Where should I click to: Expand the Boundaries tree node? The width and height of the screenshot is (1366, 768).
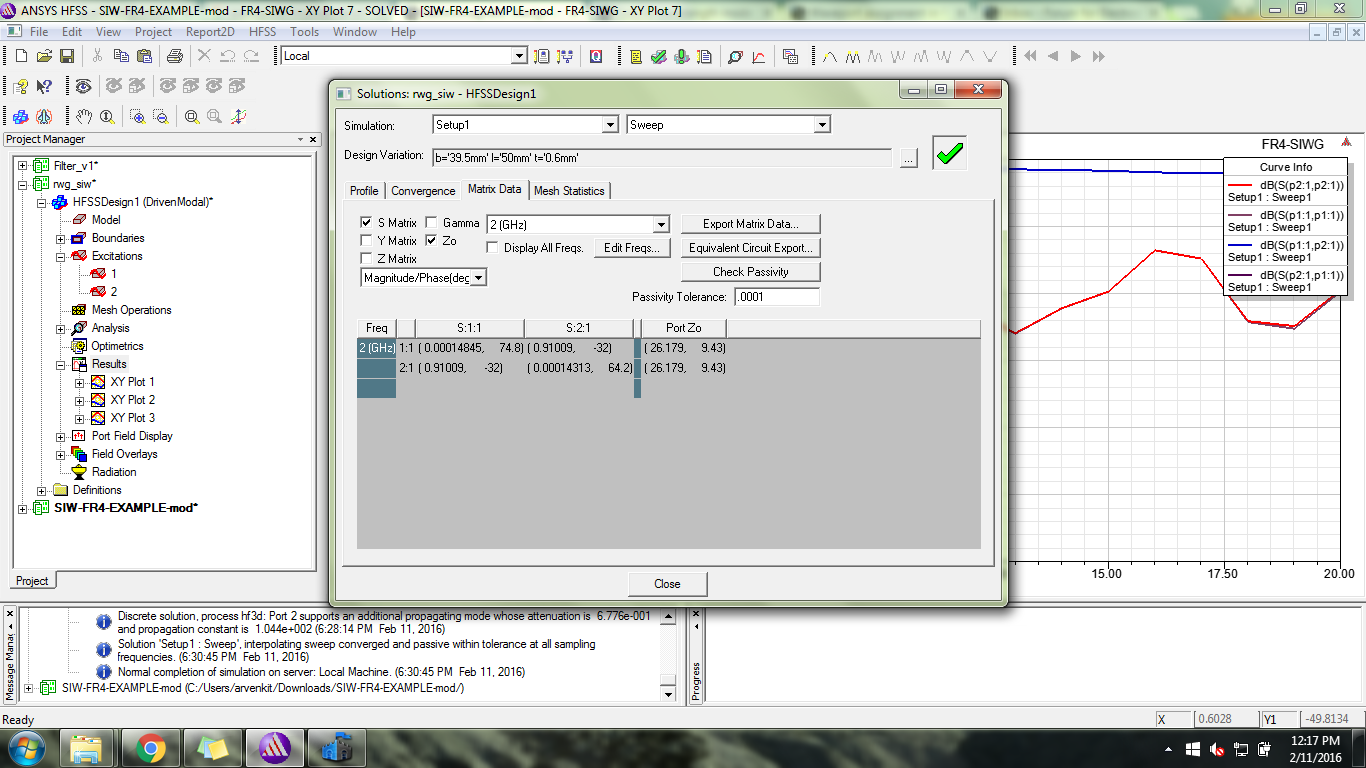pos(61,239)
